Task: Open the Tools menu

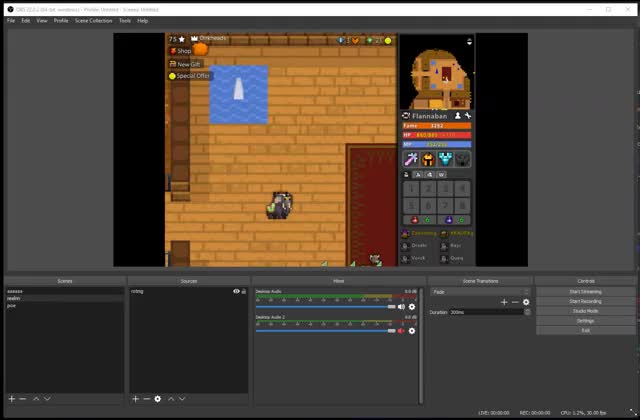Action: tap(125, 20)
